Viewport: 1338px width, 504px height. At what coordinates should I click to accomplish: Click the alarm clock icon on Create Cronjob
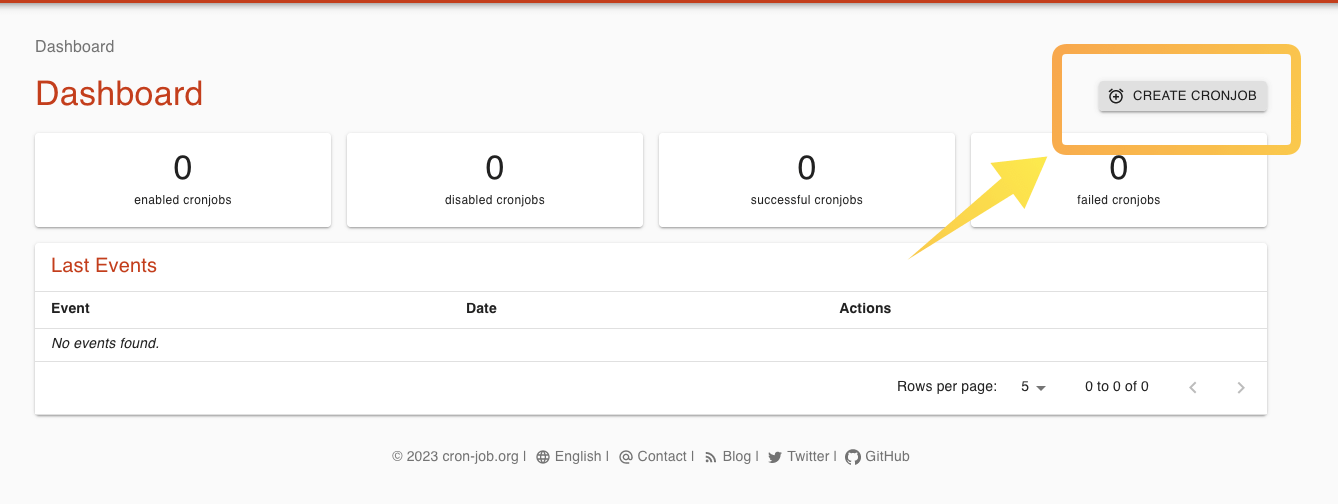click(x=1116, y=96)
